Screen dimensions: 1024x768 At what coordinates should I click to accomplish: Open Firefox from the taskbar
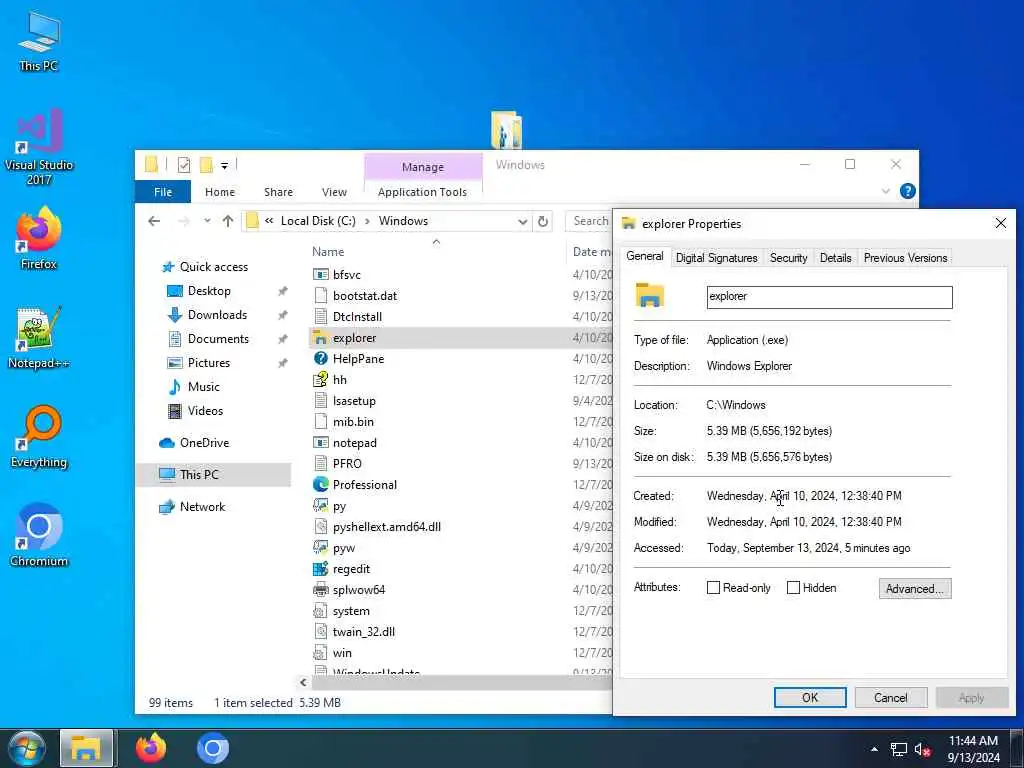pyautogui.click(x=151, y=748)
